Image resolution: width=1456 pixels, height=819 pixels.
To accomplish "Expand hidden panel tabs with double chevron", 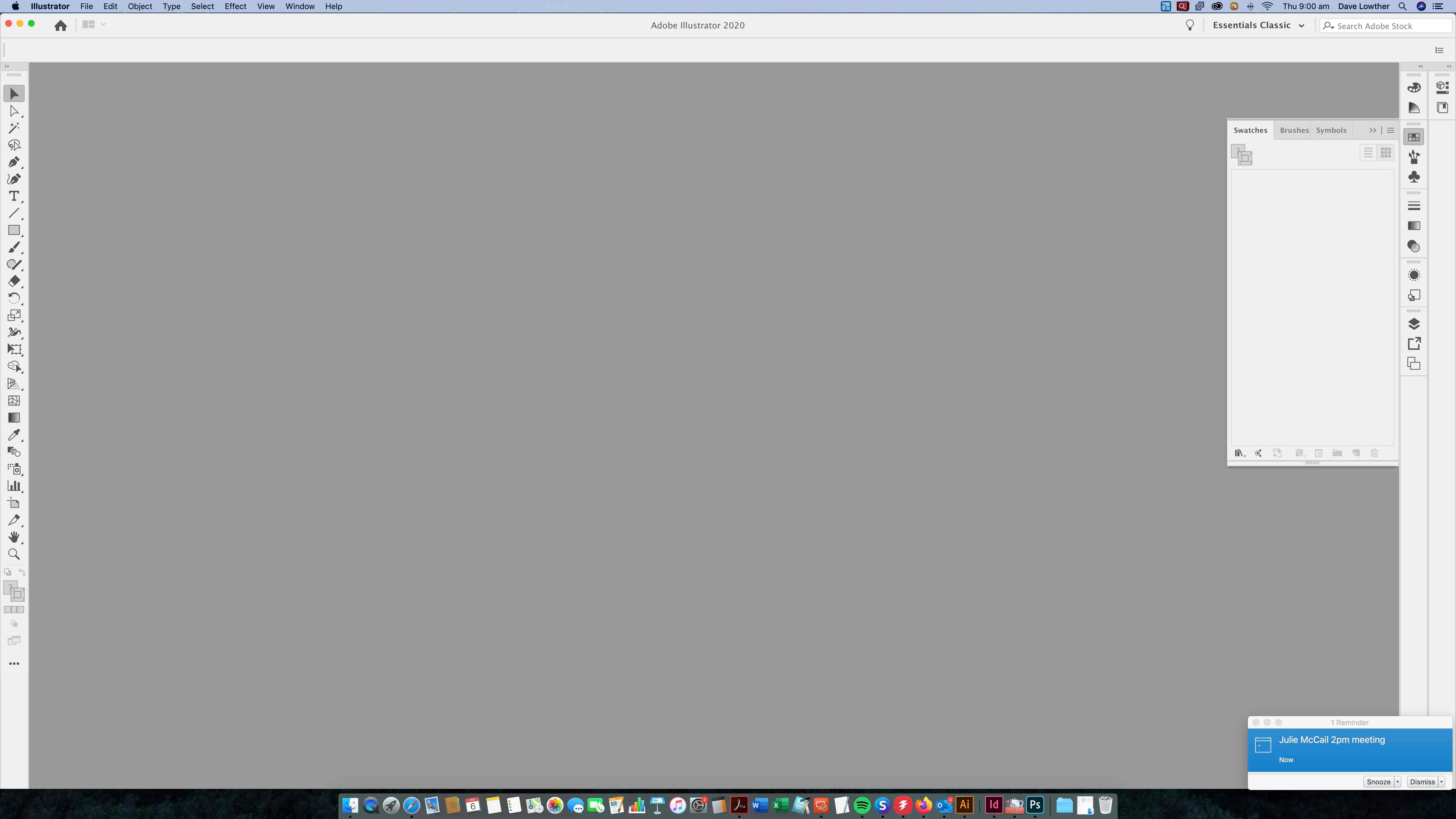I will click(1372, 131).
